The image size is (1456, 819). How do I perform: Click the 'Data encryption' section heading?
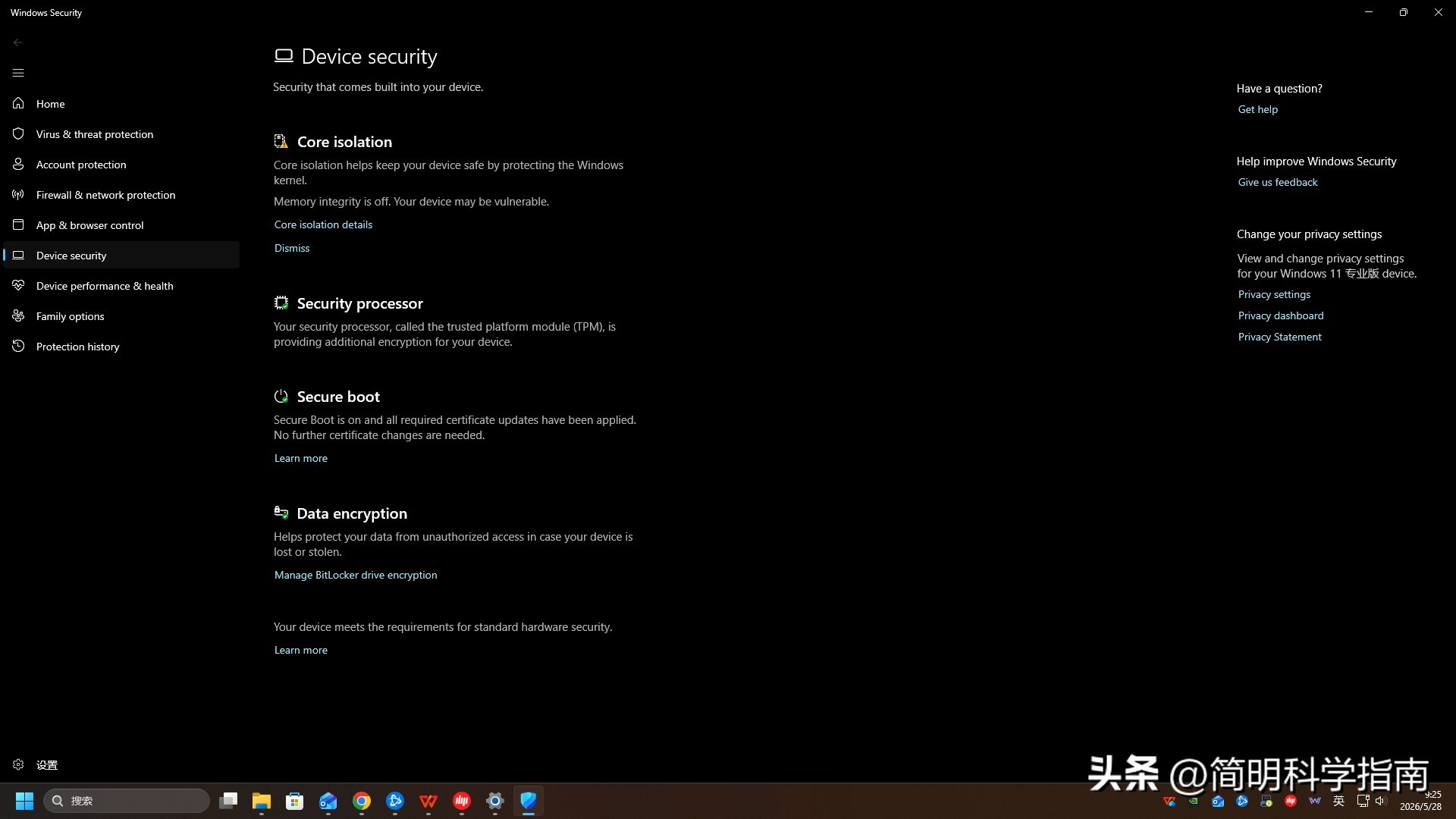[352, 513]
